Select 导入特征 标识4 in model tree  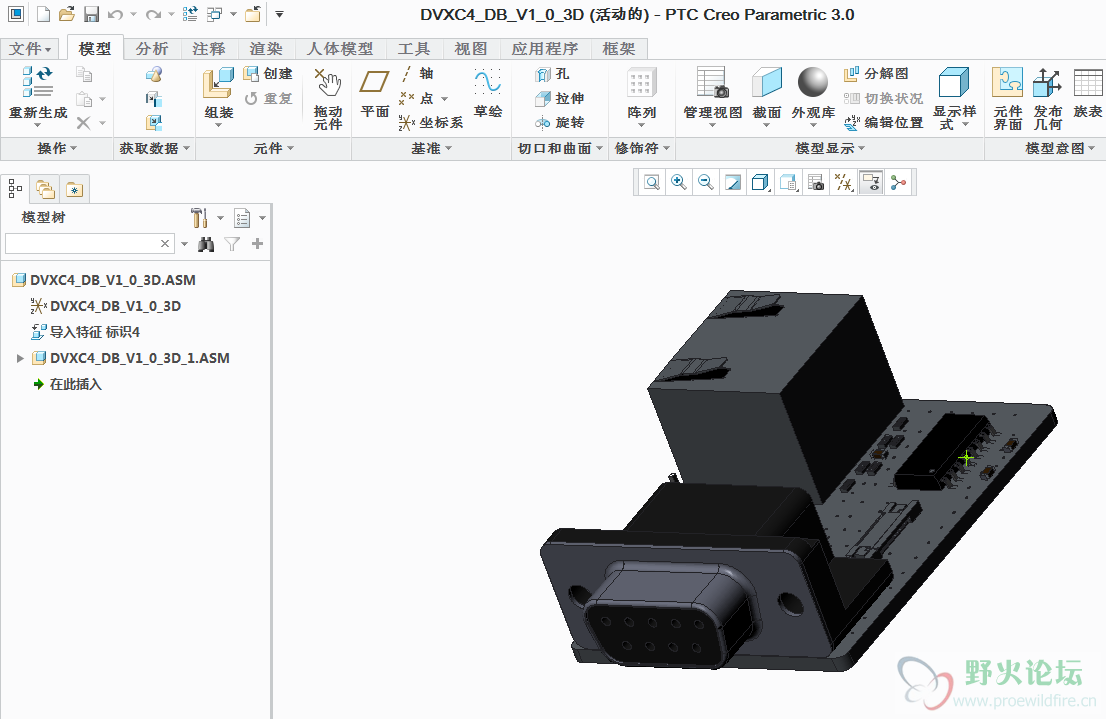[x=86, y=332]
